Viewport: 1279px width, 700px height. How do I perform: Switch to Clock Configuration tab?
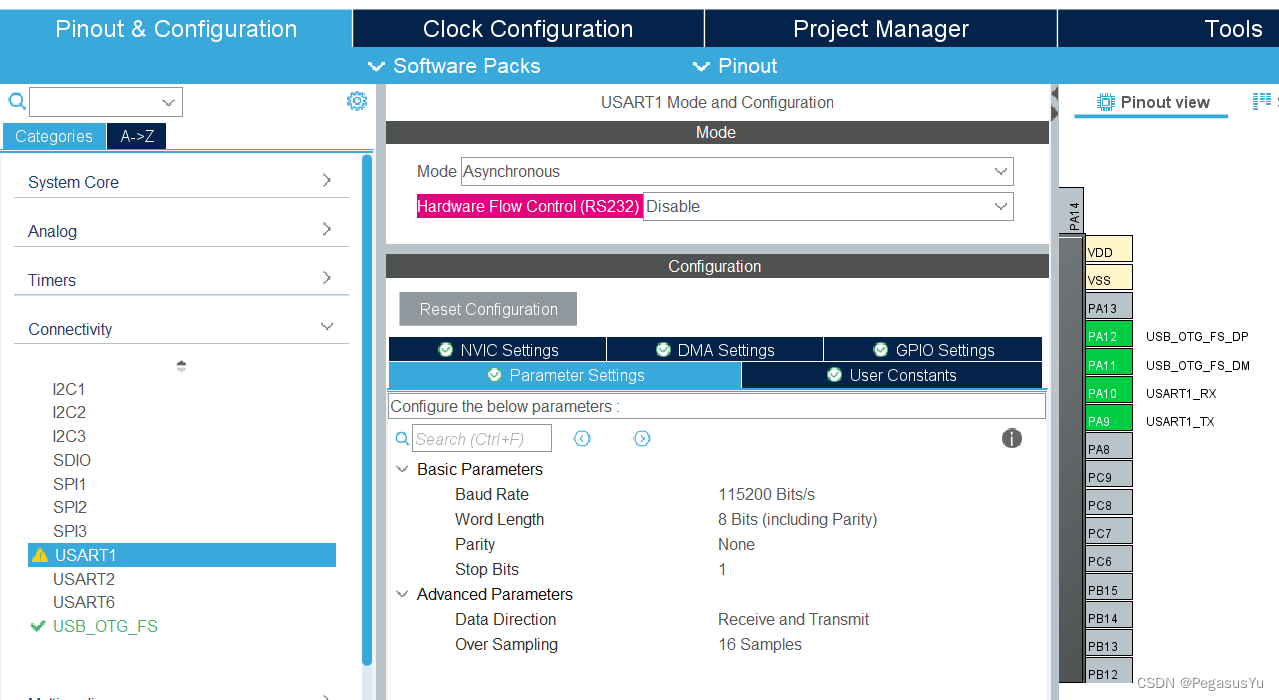point(528,29)
